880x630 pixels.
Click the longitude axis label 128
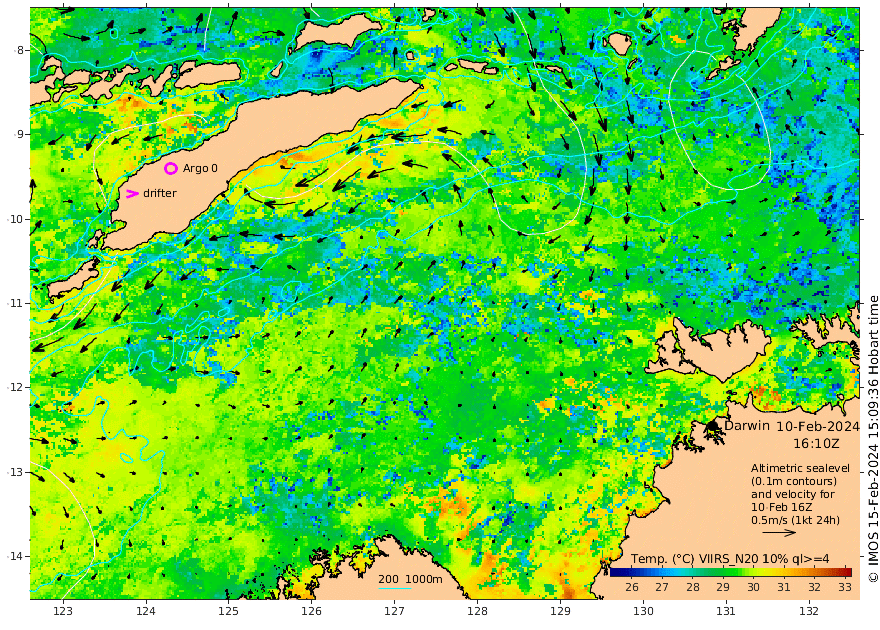click(x=478, y=611)
